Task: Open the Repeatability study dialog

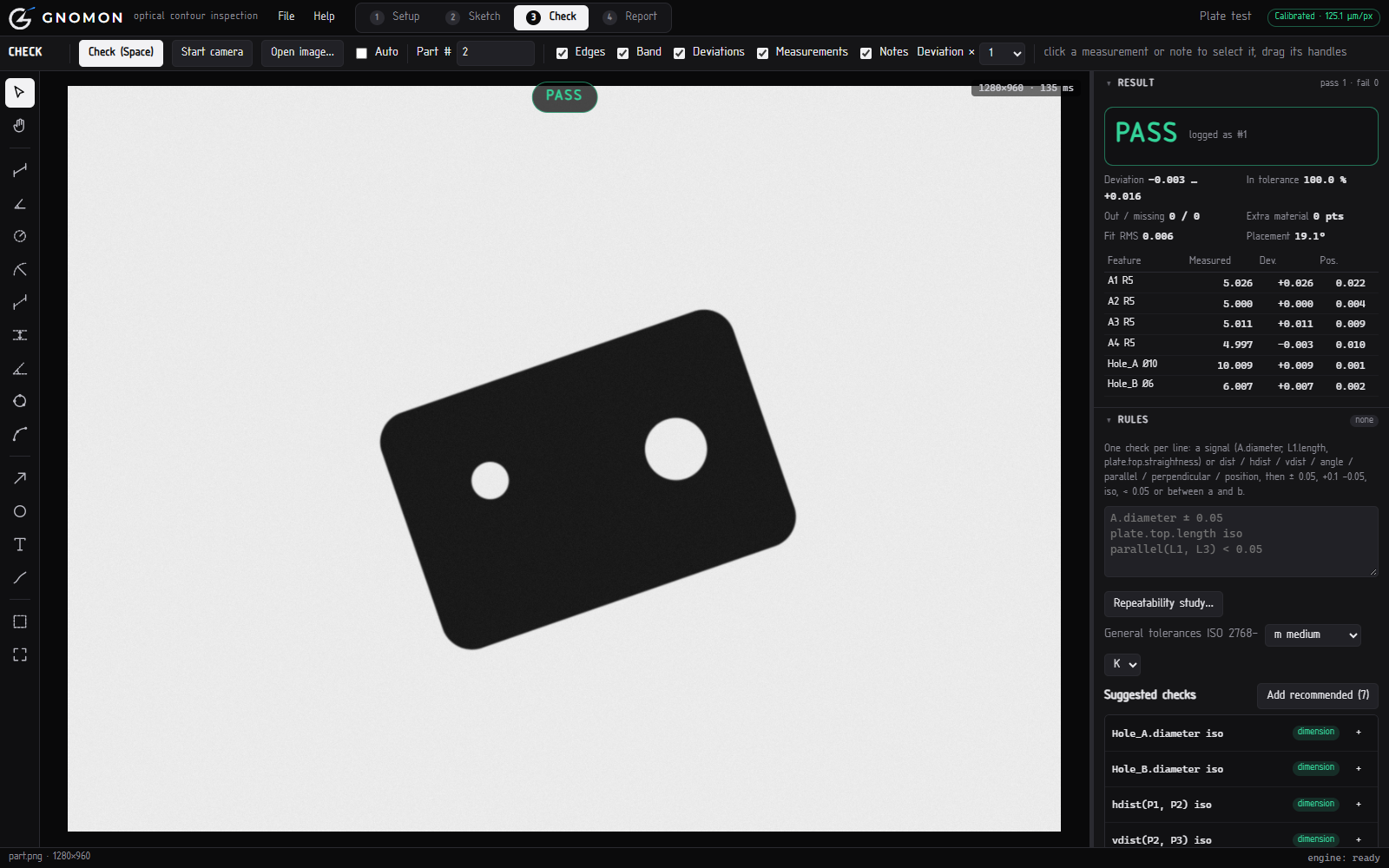Action: 1163,603
